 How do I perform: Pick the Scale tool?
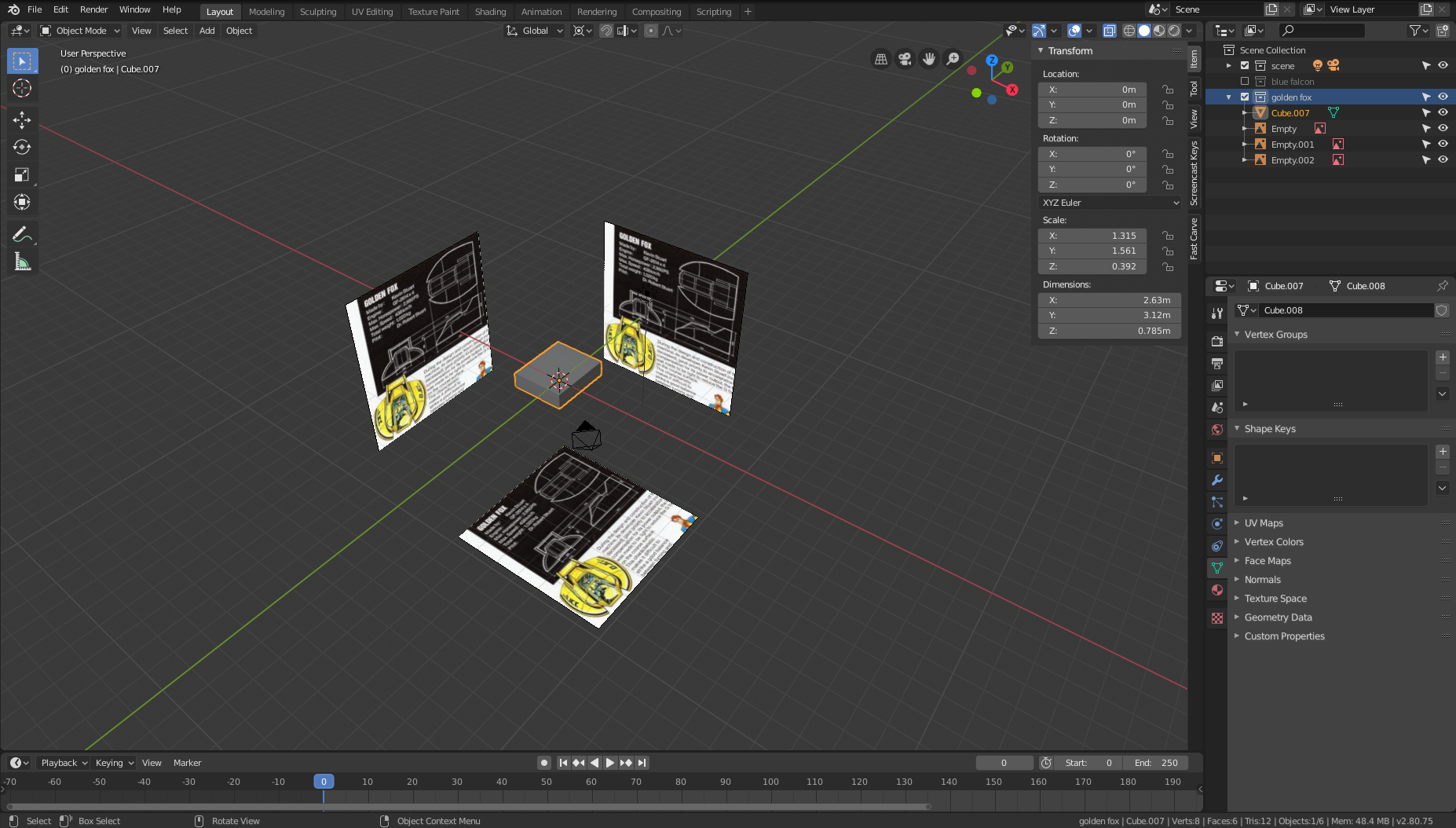22,174
